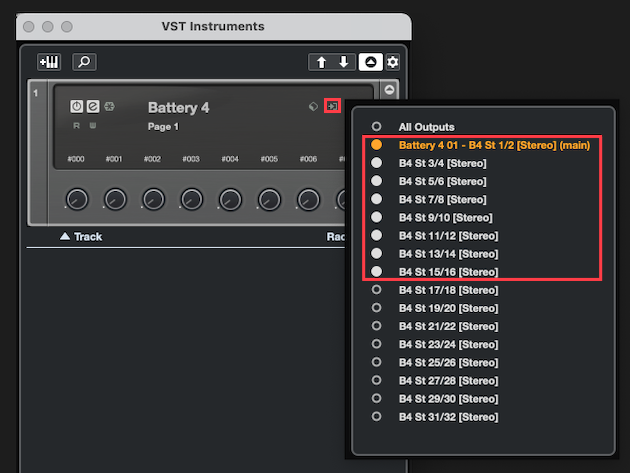
Task: Click Battery 4 freeze snowflake icon
Action: point(109,106)
